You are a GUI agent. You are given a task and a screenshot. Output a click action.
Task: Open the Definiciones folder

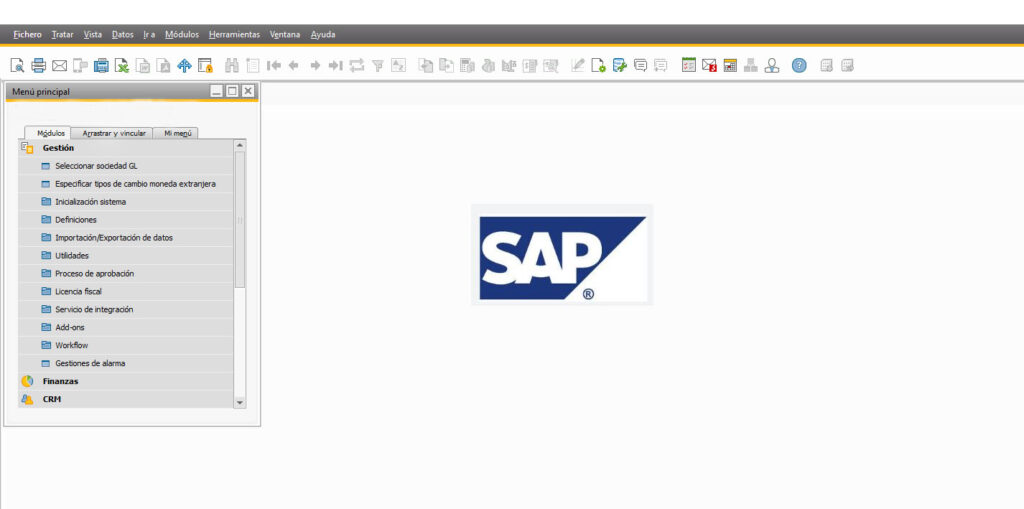pos(76,220)
